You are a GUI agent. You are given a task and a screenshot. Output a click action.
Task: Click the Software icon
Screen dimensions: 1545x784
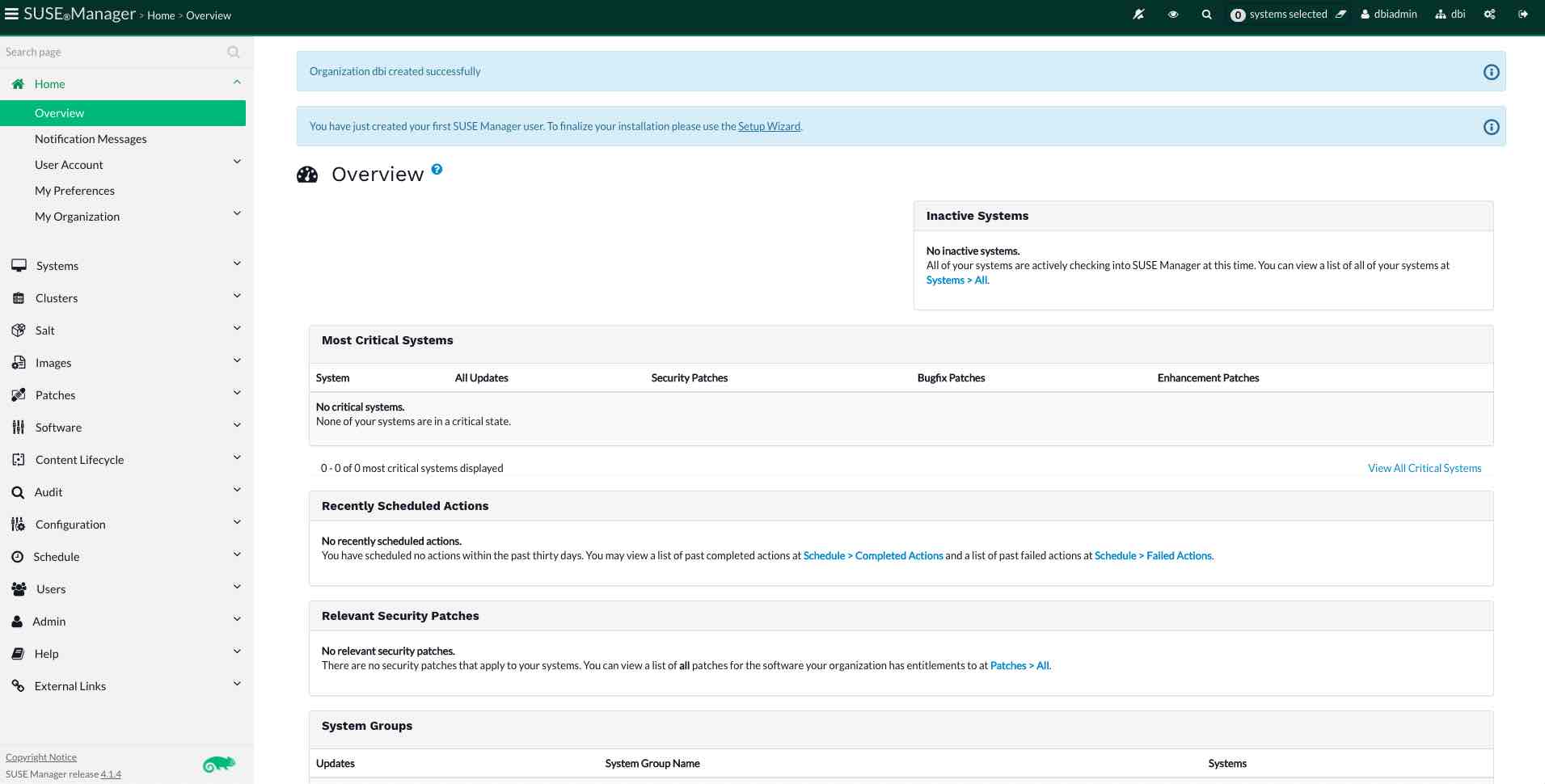(x=19, y=427)
